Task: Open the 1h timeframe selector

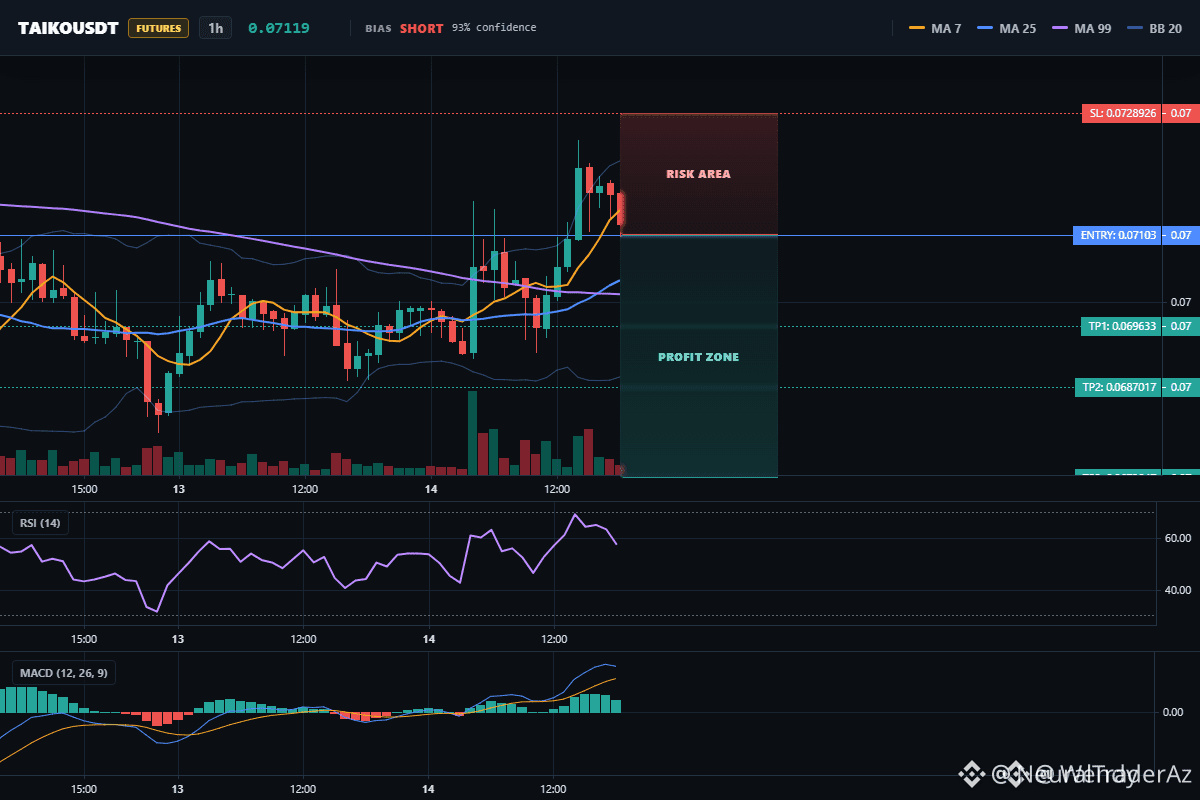Action: point(215,28)
